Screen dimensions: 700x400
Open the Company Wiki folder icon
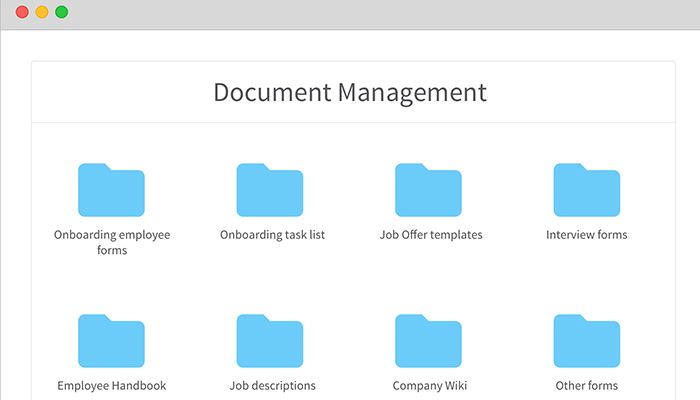tap(428, 341)
